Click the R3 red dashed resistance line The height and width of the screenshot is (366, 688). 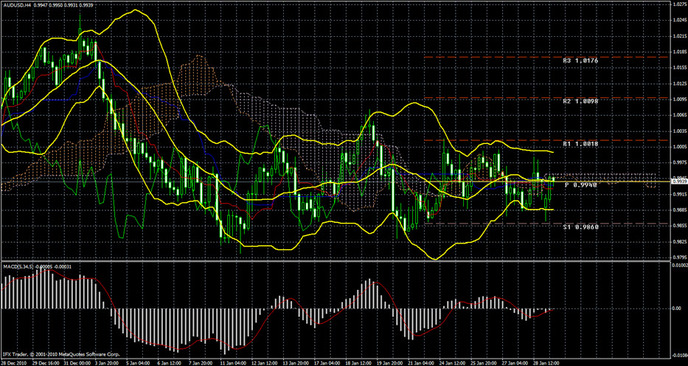[546, 57]
